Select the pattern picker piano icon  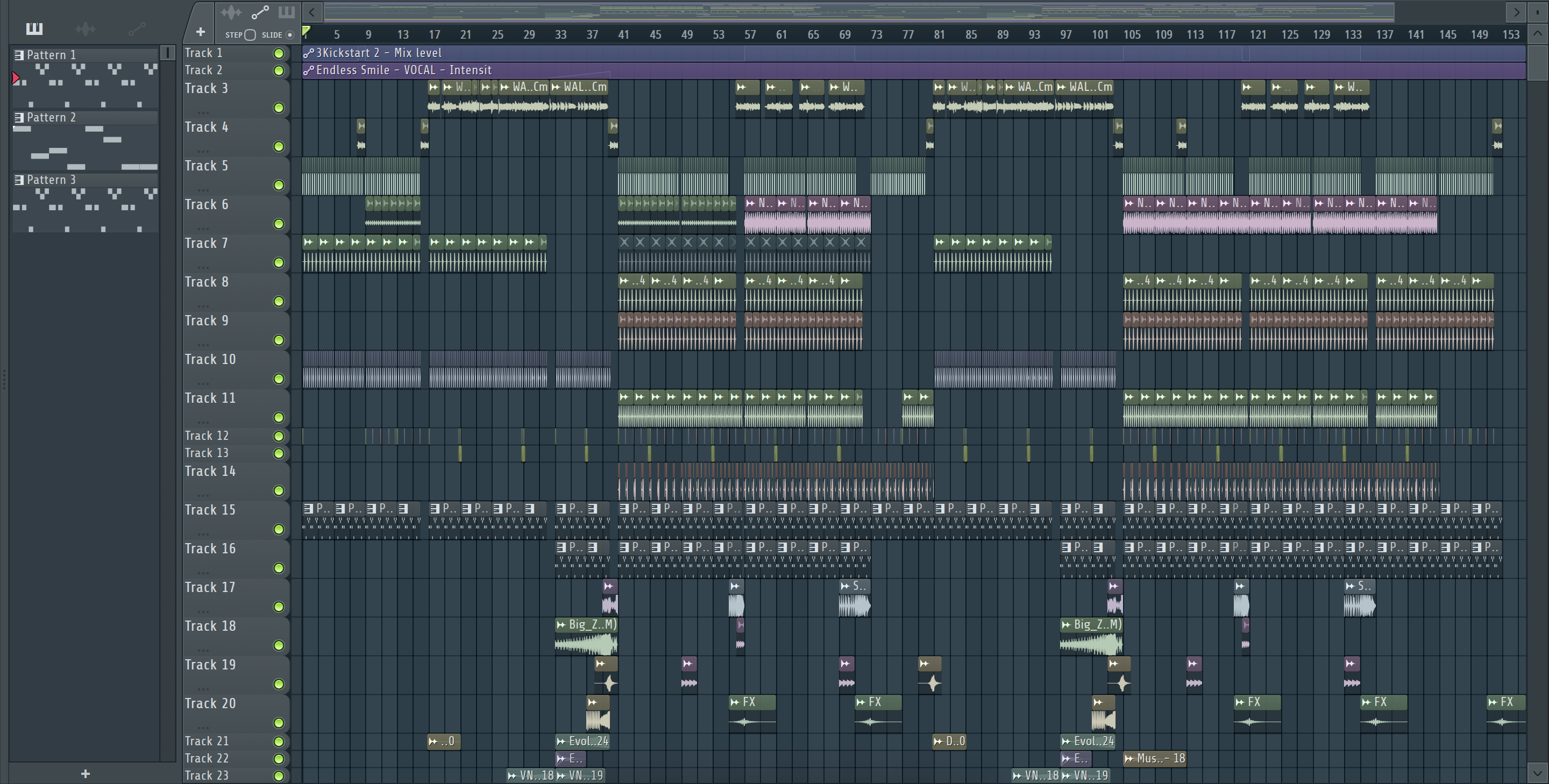pos(34,28)
